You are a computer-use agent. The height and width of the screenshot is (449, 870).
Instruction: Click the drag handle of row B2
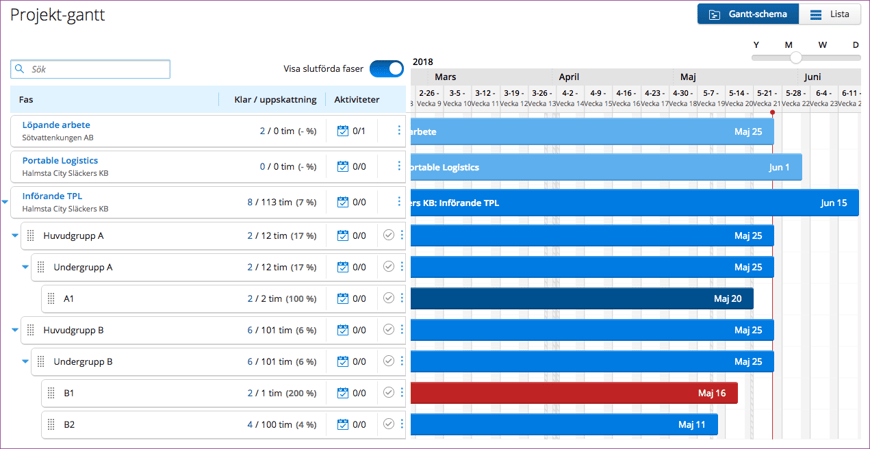click(51, 425)
